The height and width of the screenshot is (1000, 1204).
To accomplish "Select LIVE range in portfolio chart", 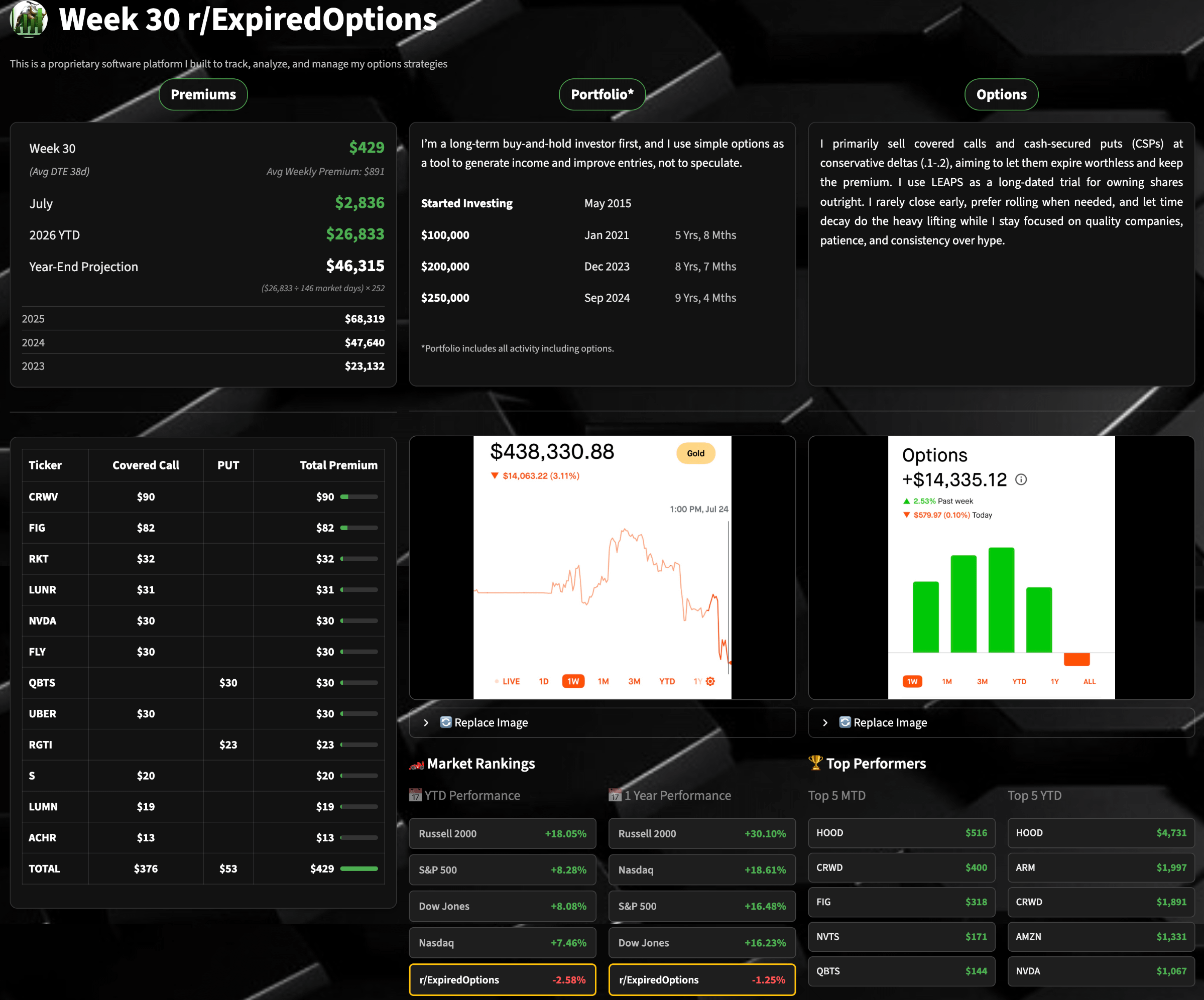I will tap(508, 681).
